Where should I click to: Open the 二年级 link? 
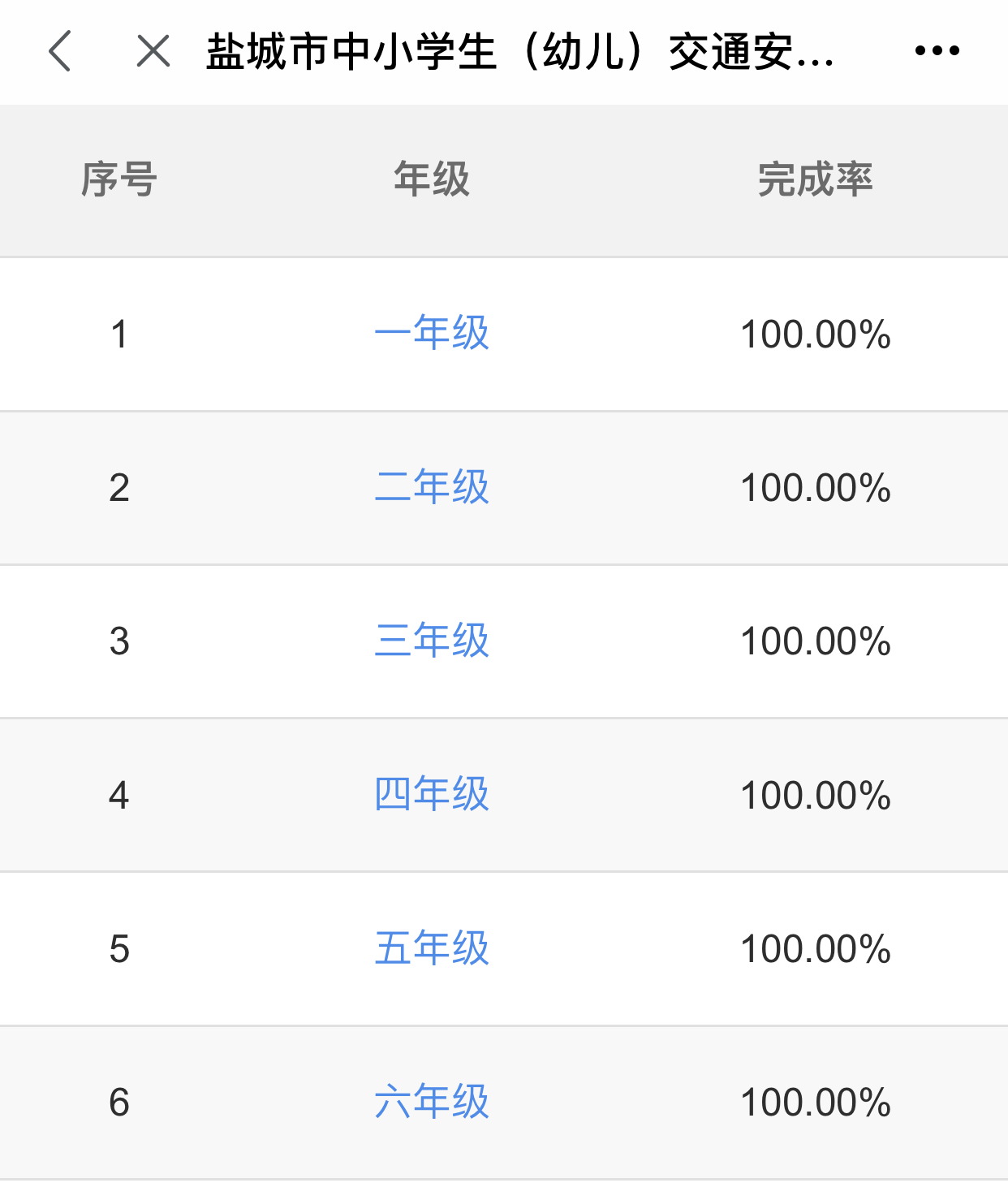pos(432,487)
